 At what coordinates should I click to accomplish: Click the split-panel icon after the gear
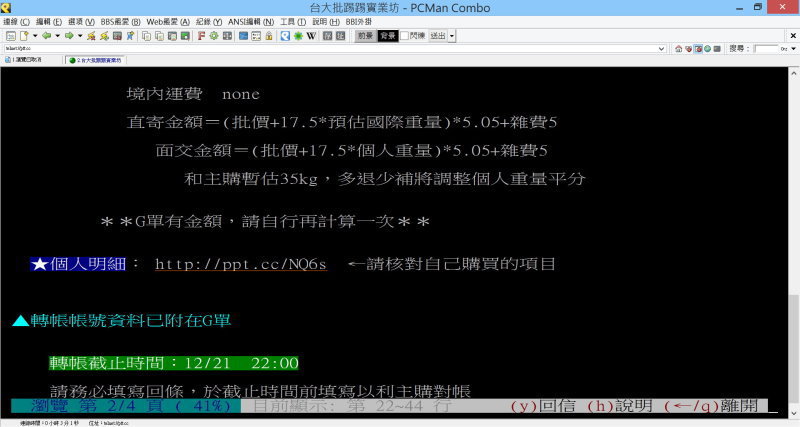click(x=227, y=36)
